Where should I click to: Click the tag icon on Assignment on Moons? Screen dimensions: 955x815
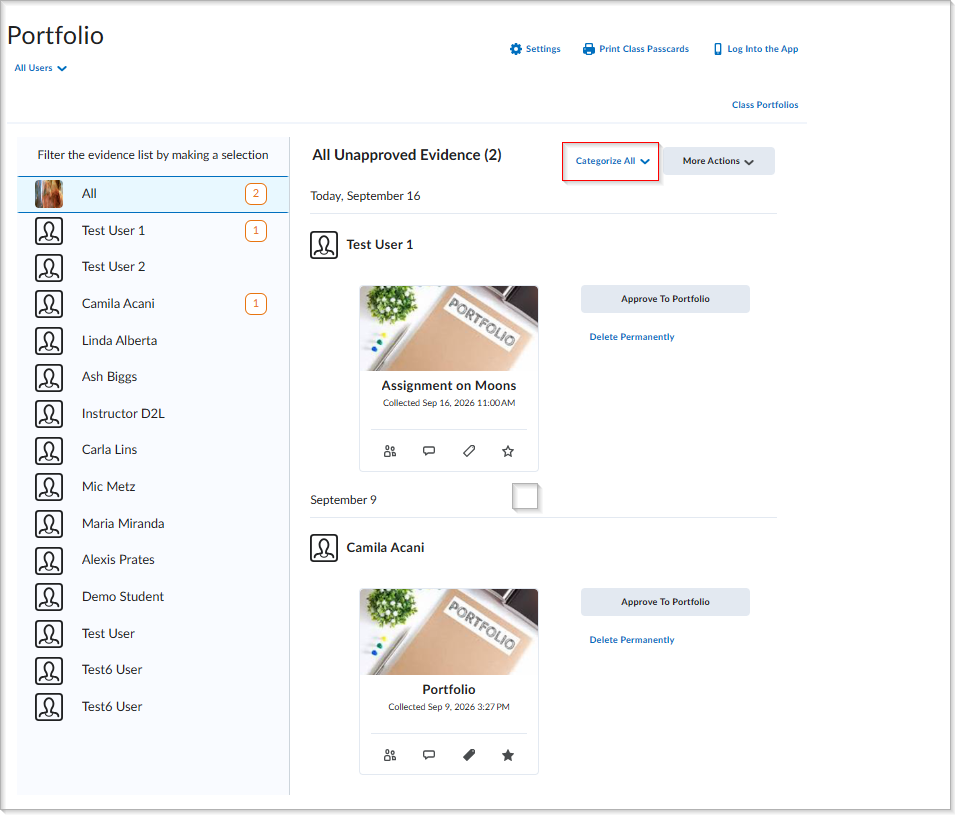click(x=468, y=451)
